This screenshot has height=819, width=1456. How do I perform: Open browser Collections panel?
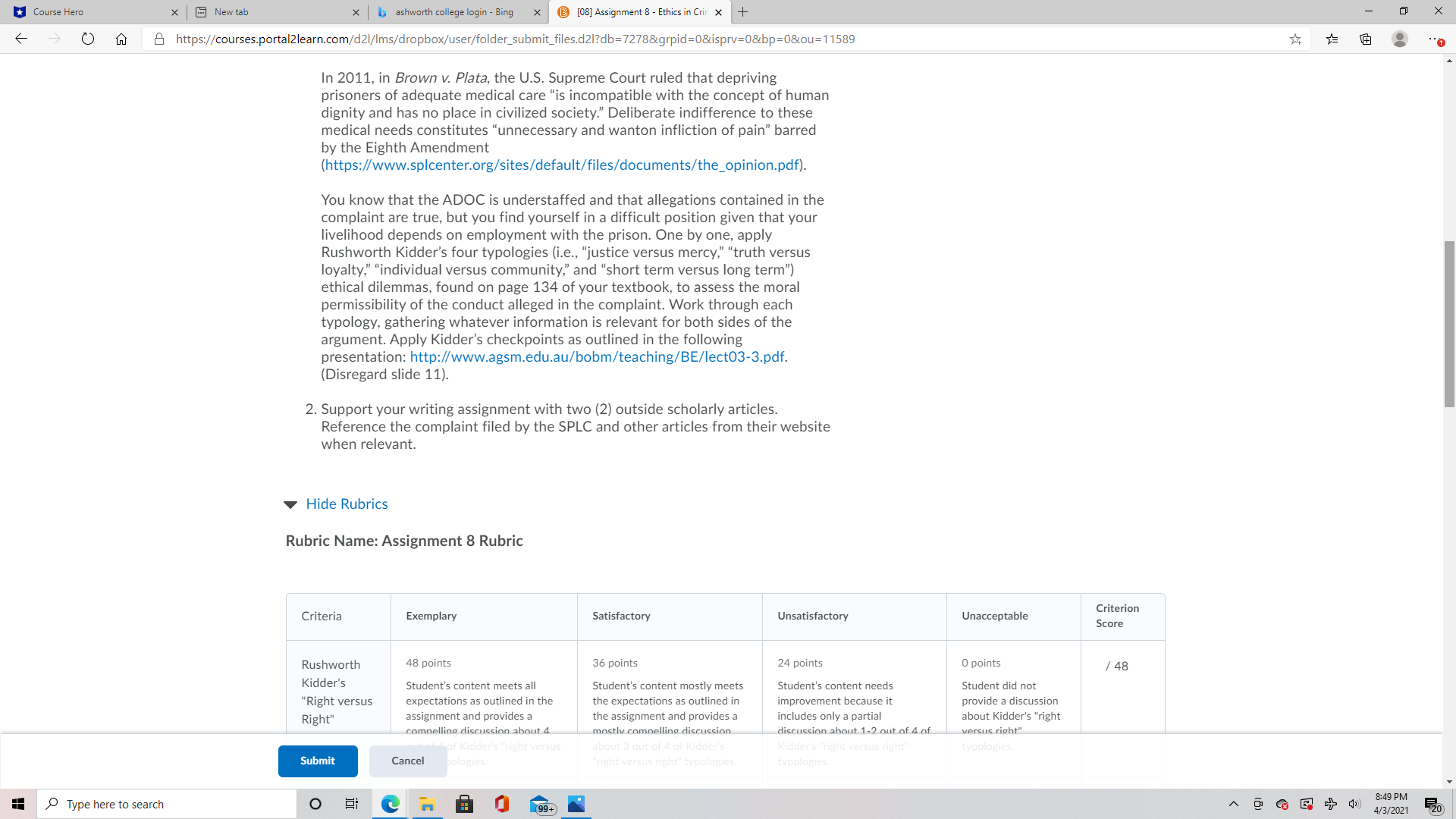[1366, 39]
